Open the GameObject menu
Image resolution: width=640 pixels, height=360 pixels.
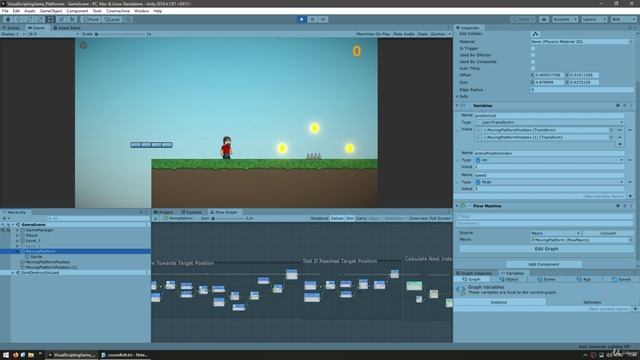tap(51, 11)
